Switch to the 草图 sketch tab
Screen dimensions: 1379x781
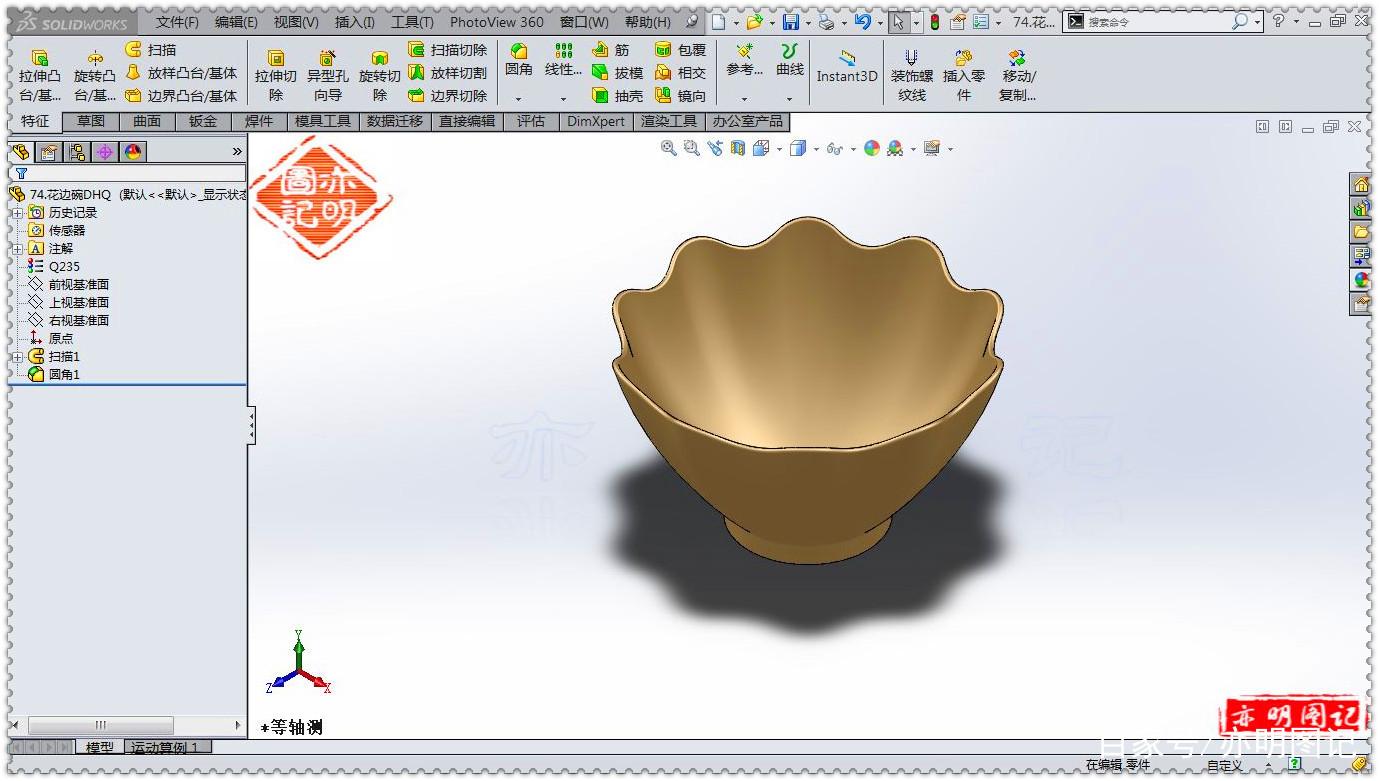pos(91,121)
